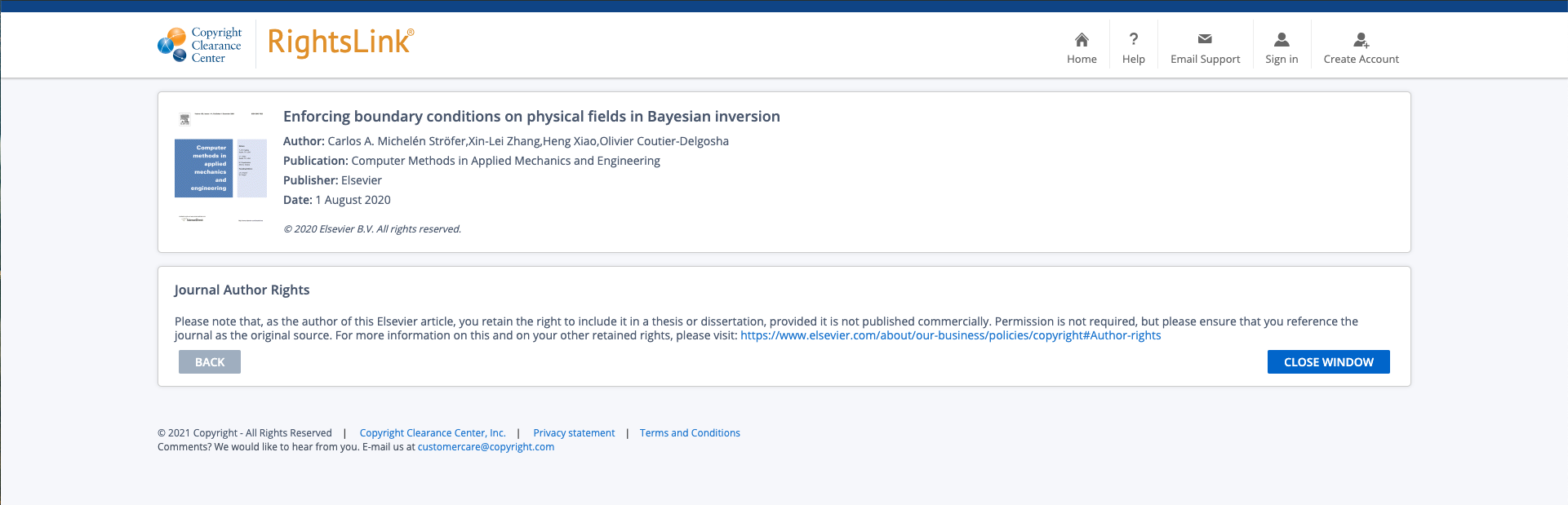This screenshot has height=505, width=1568.
Task: Click the Home house icon
Action: (1082, 39)
